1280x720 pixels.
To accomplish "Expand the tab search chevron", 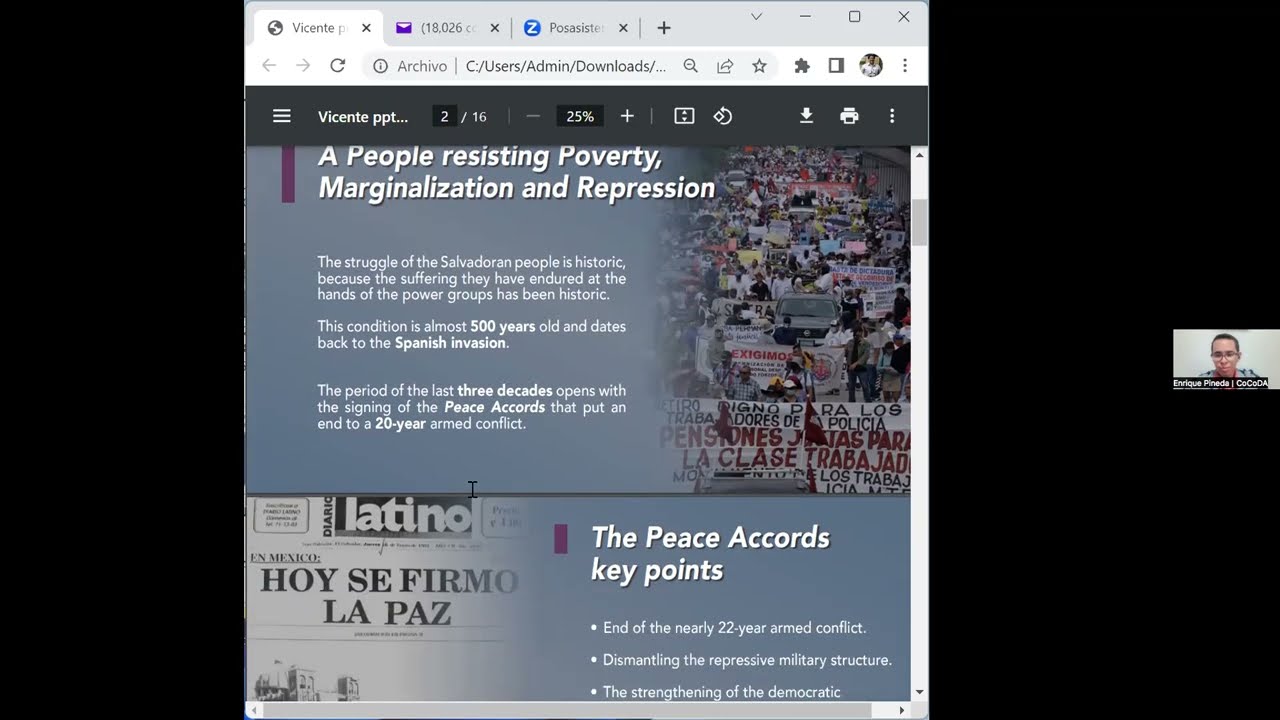I will 756,16.
